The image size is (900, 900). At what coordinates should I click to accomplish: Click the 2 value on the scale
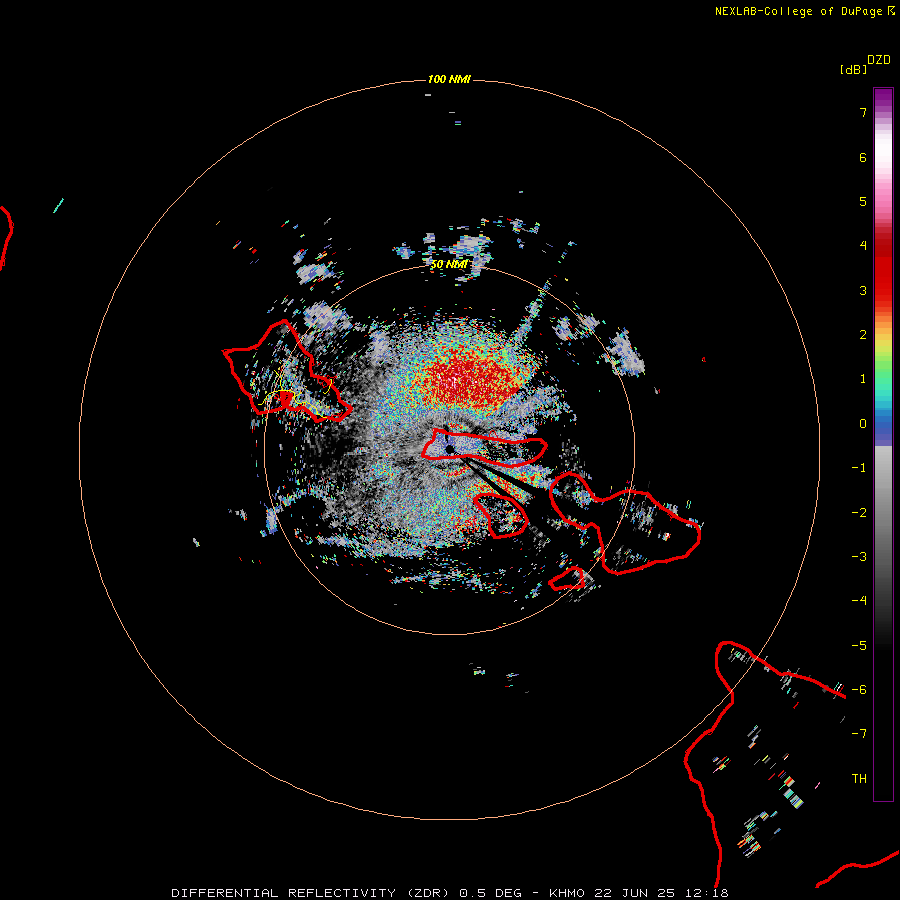(863, 335)
